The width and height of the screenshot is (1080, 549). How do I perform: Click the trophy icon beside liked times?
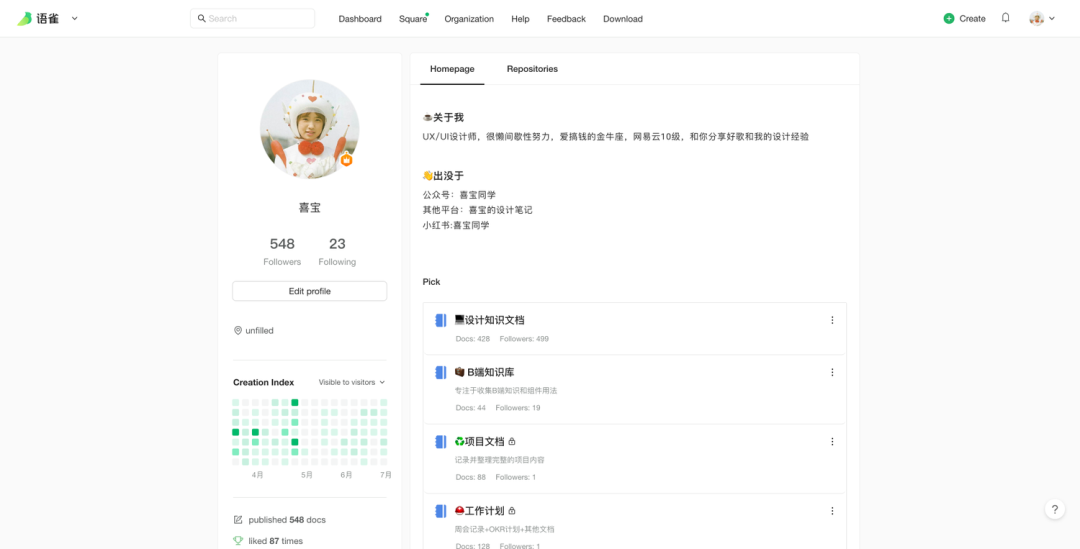pyautogui.click(x=238, y=541)
